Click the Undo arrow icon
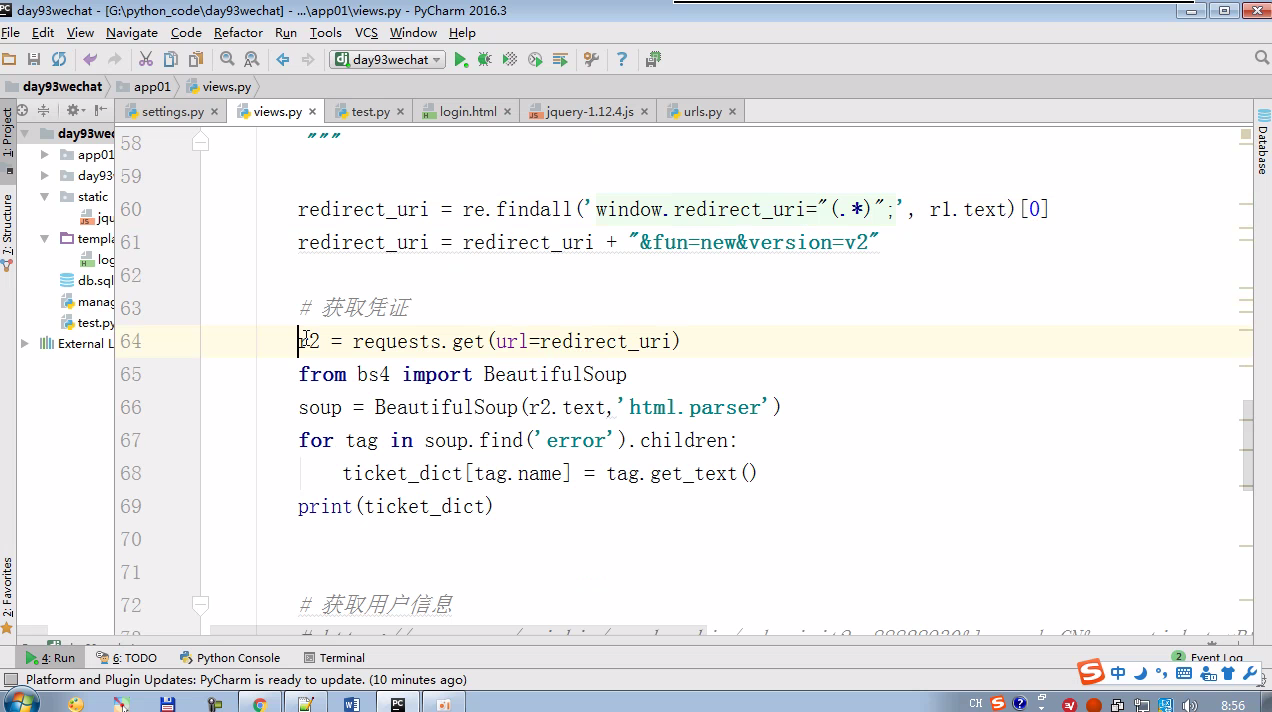1272x712 pixels. (x=91, y=60)
